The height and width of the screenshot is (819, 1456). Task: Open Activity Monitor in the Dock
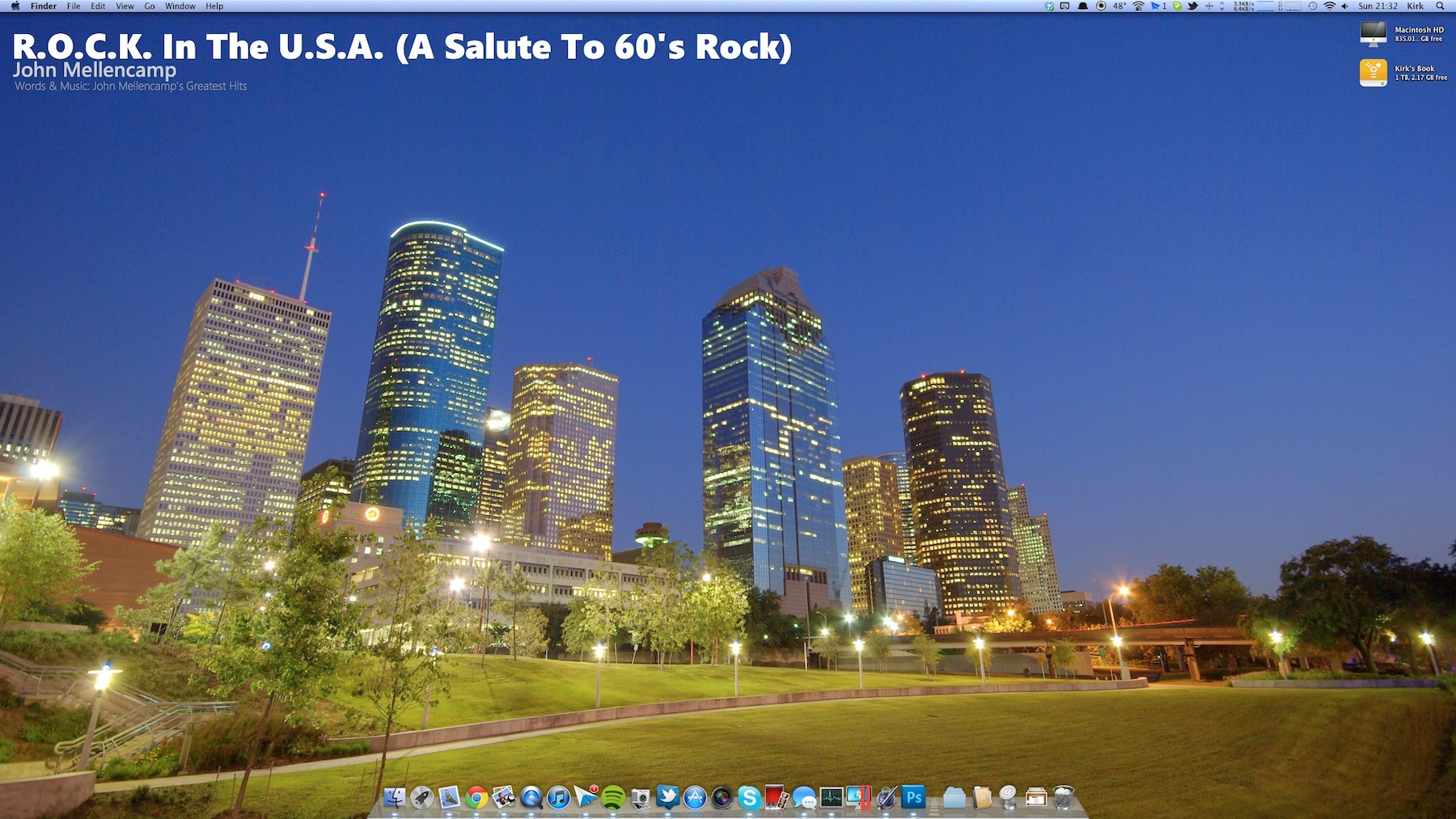coord(832,798)
